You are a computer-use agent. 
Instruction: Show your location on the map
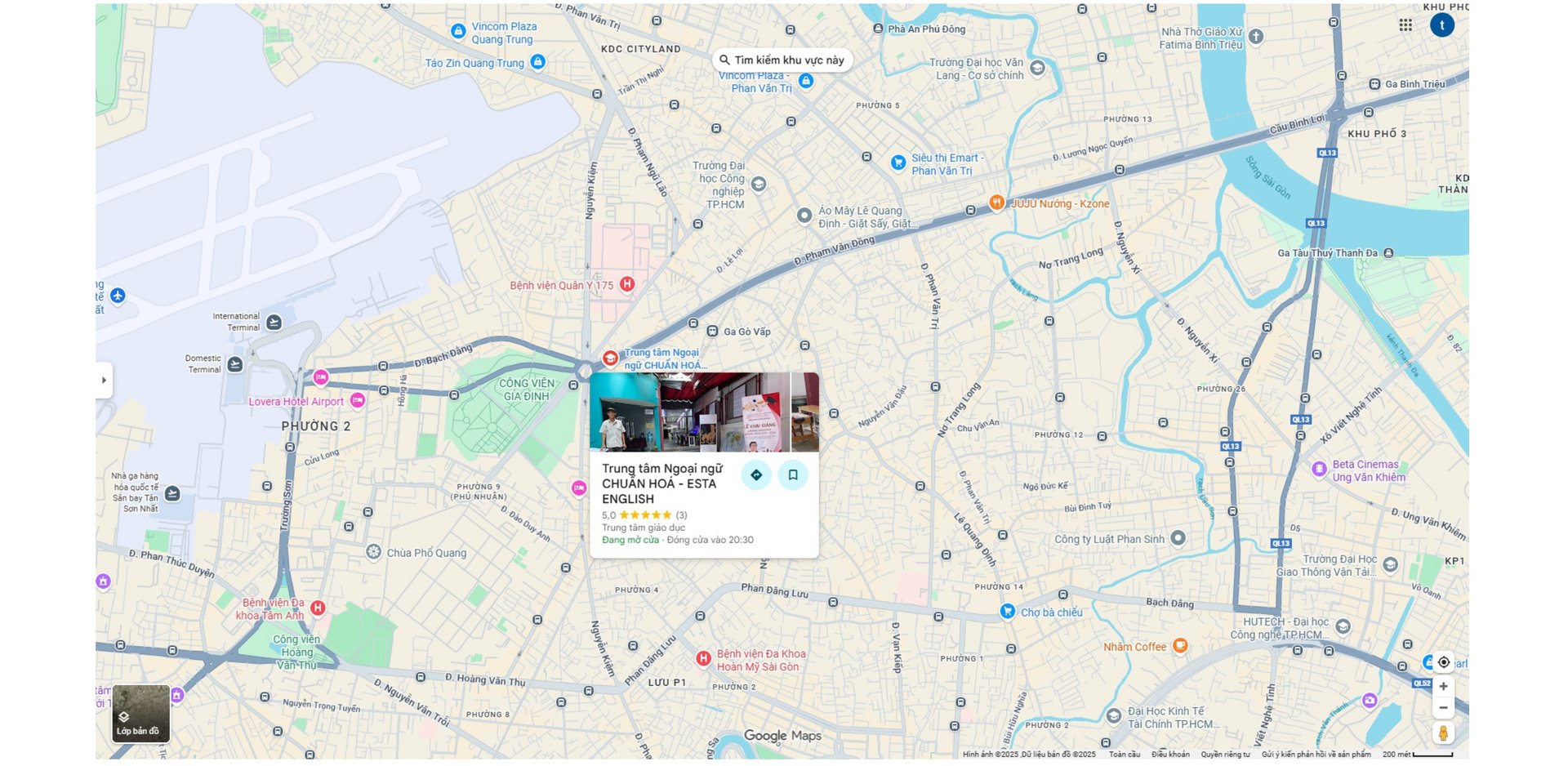coord(1444,662)
